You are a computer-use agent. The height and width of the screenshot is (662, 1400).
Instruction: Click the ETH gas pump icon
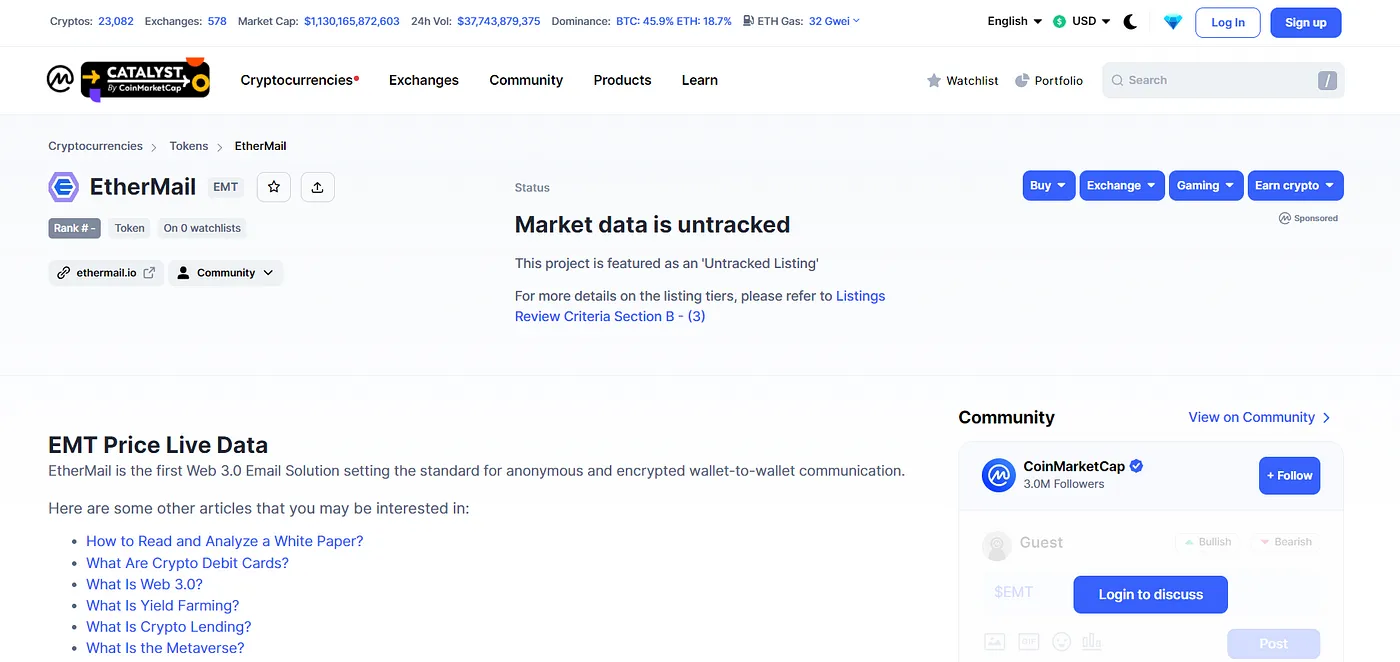[x=749, y=21]
